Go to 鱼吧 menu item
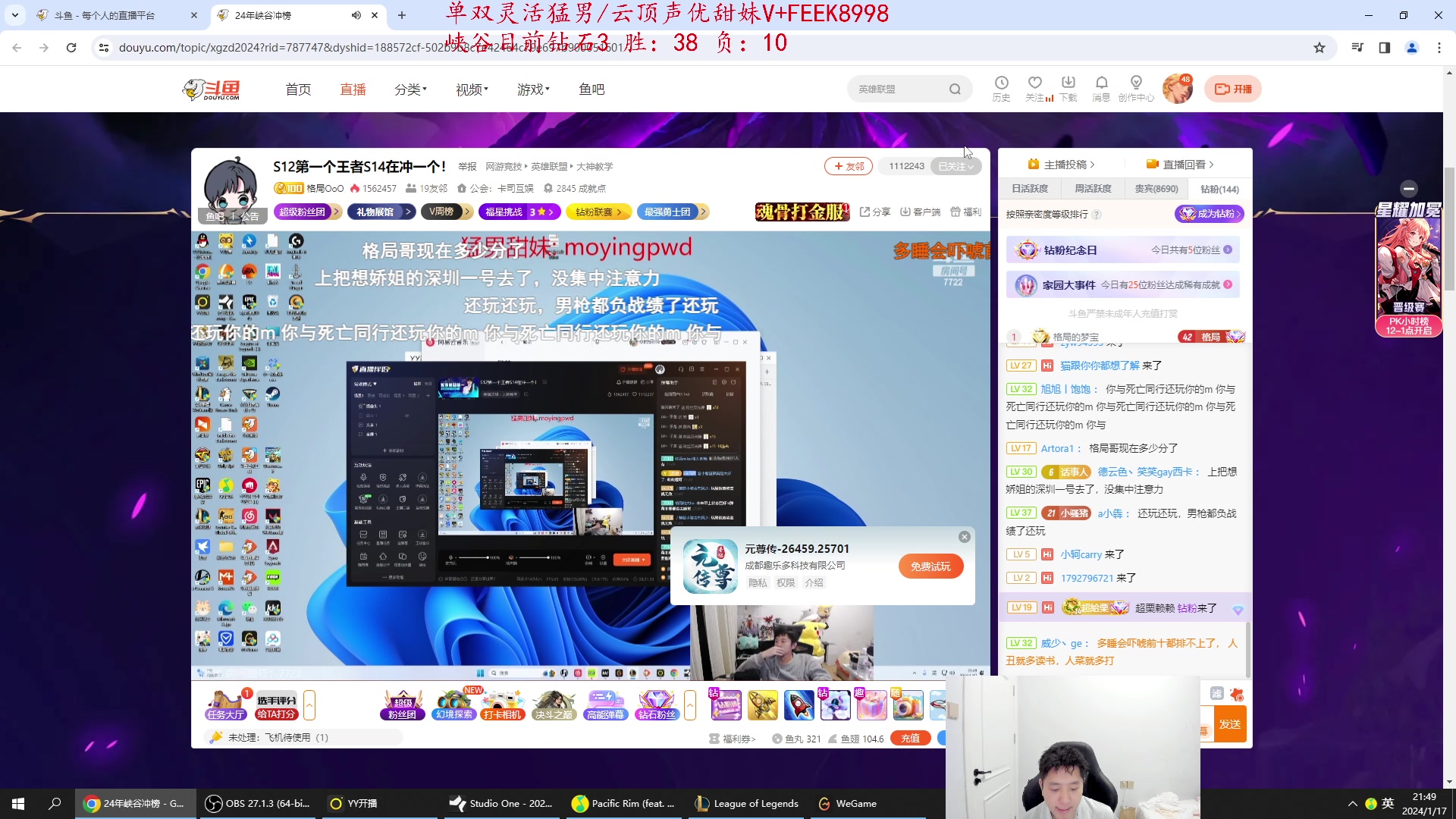1456x819 pixels. [x=591, y=89]
